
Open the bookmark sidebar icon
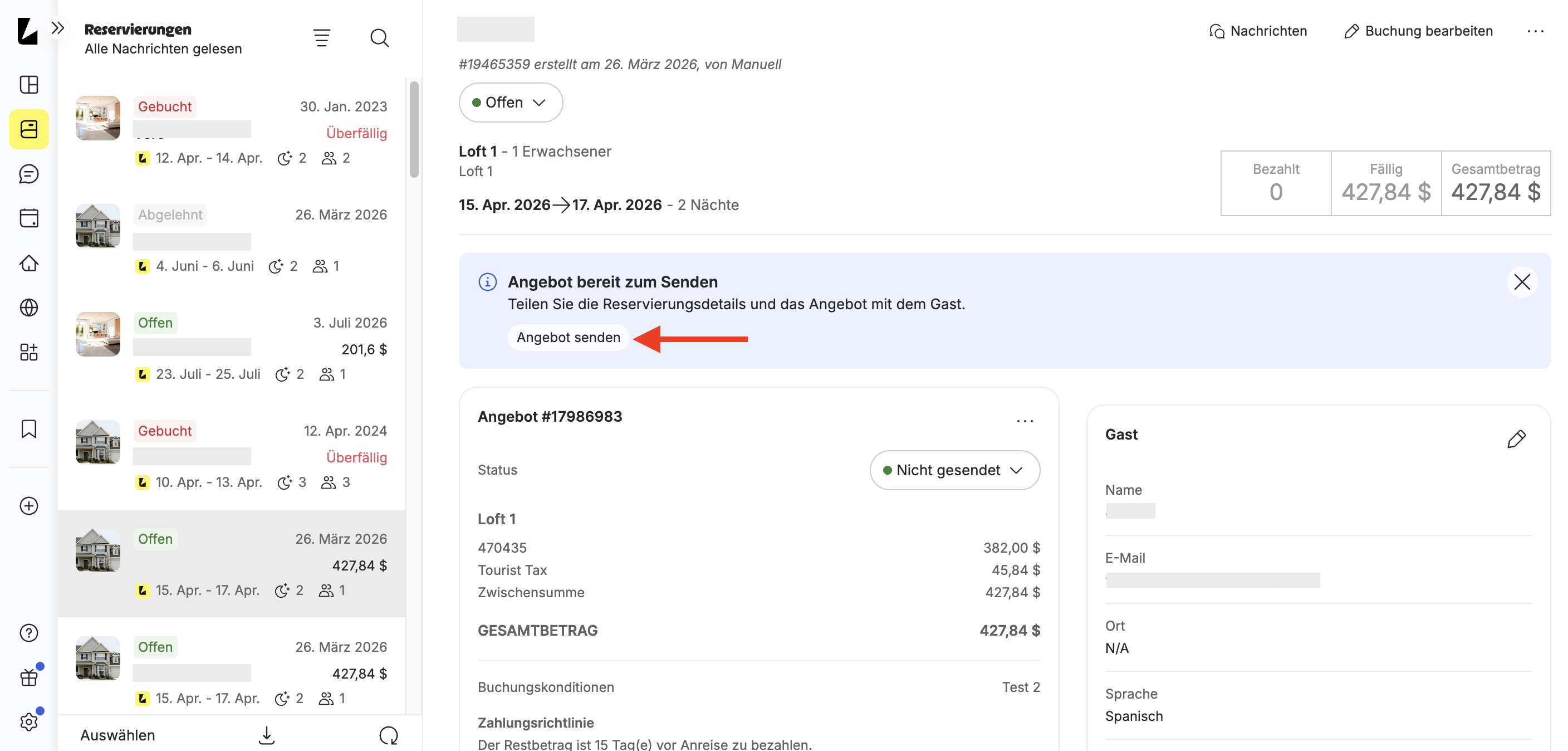point(28,429)
